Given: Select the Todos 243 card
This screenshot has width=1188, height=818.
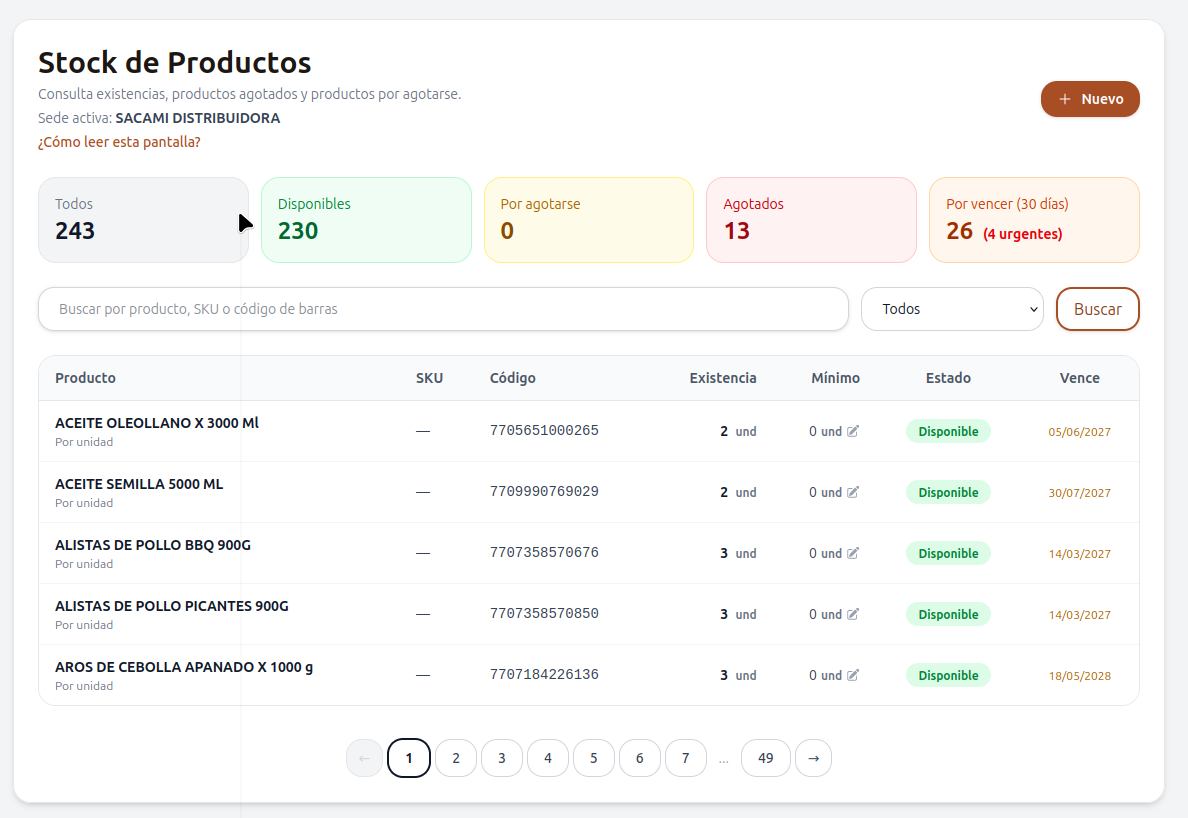Looking at the screenshot, I should click(143, 220).
